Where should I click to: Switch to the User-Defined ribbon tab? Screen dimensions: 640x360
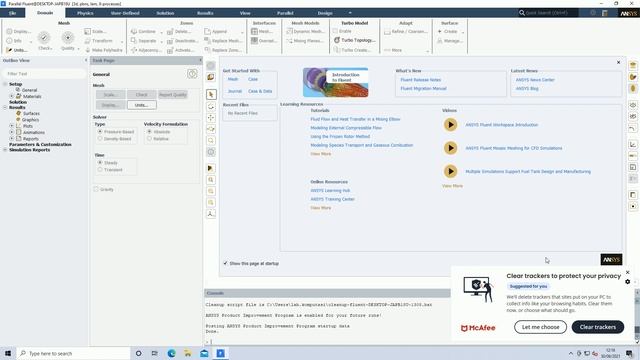(125, 13)
